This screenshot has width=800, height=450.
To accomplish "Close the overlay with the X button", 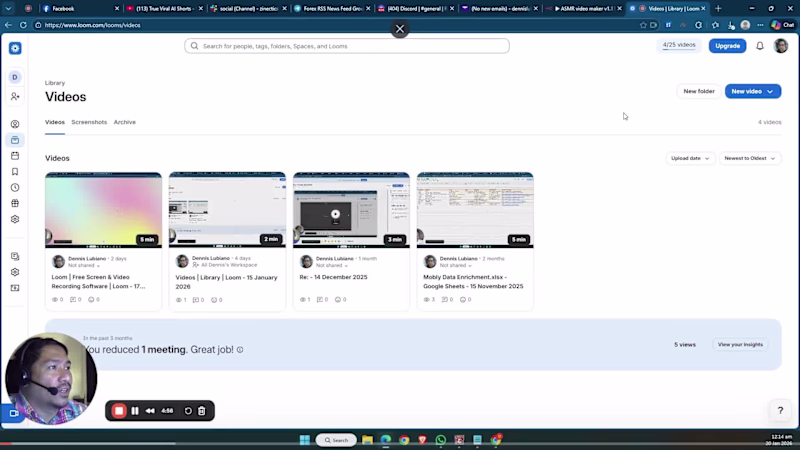I will click(400, 29).
